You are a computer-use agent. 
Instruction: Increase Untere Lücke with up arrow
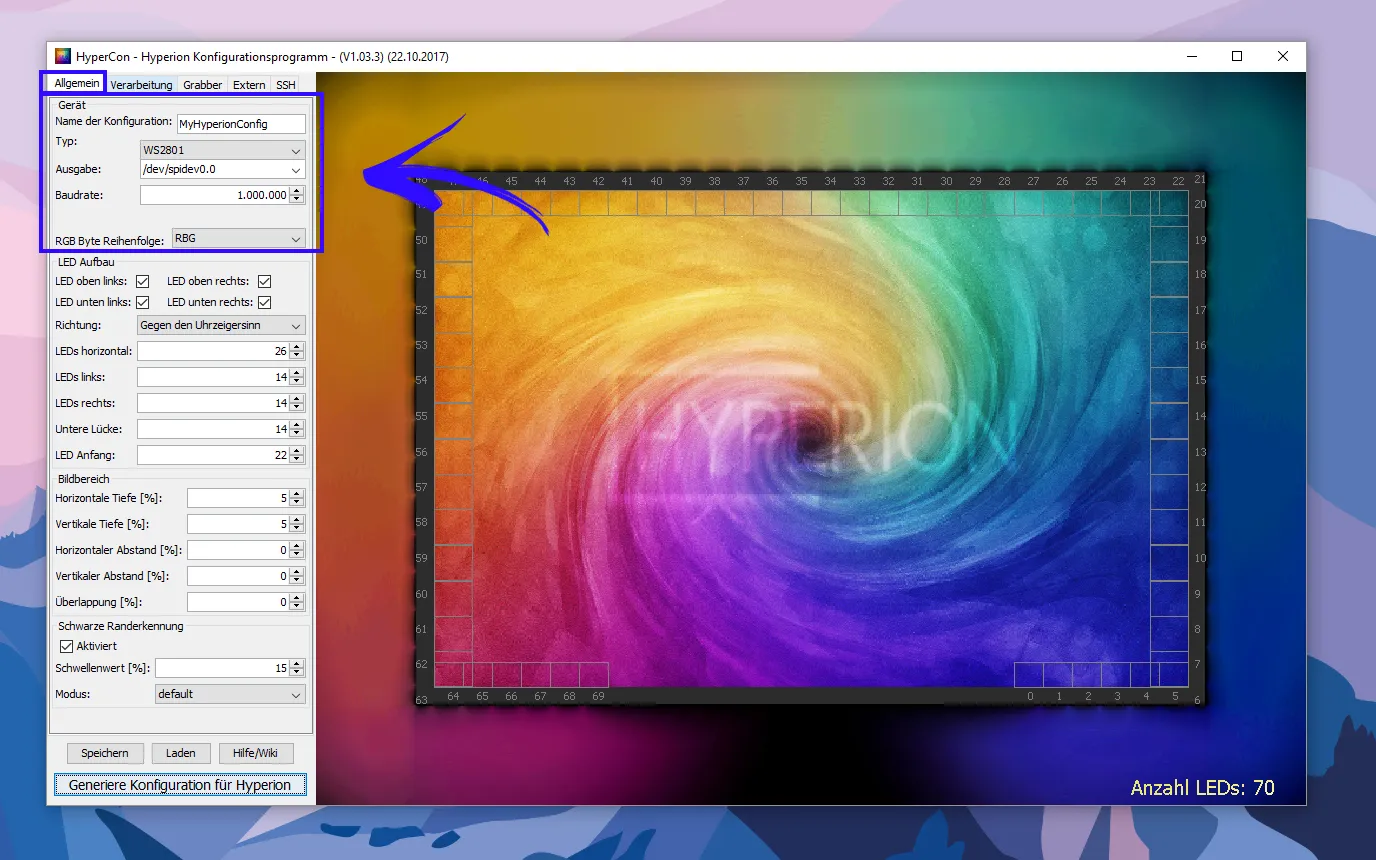click(297, 425)
